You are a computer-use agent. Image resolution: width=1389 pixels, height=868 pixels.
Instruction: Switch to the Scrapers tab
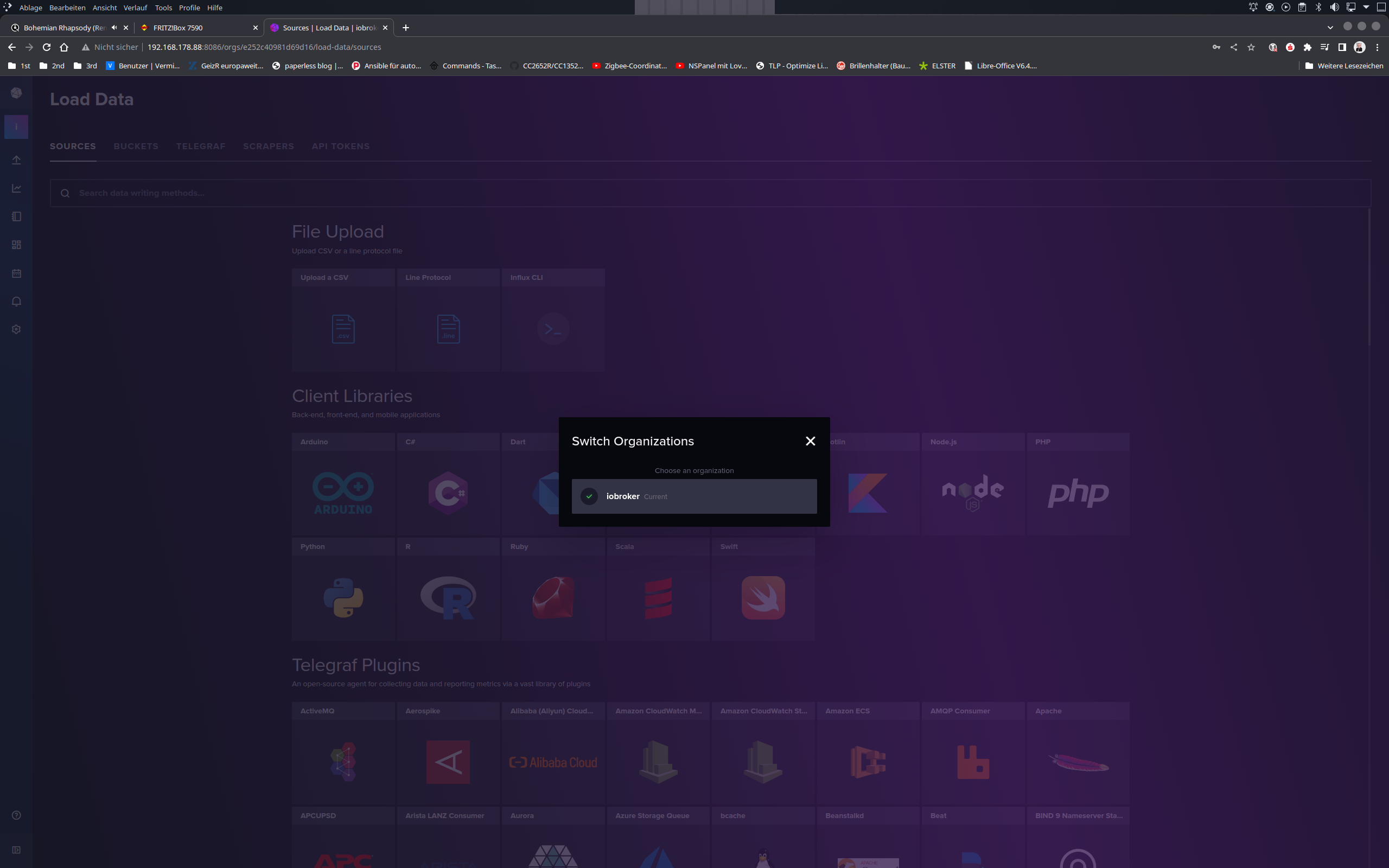(x=268, y=146)
